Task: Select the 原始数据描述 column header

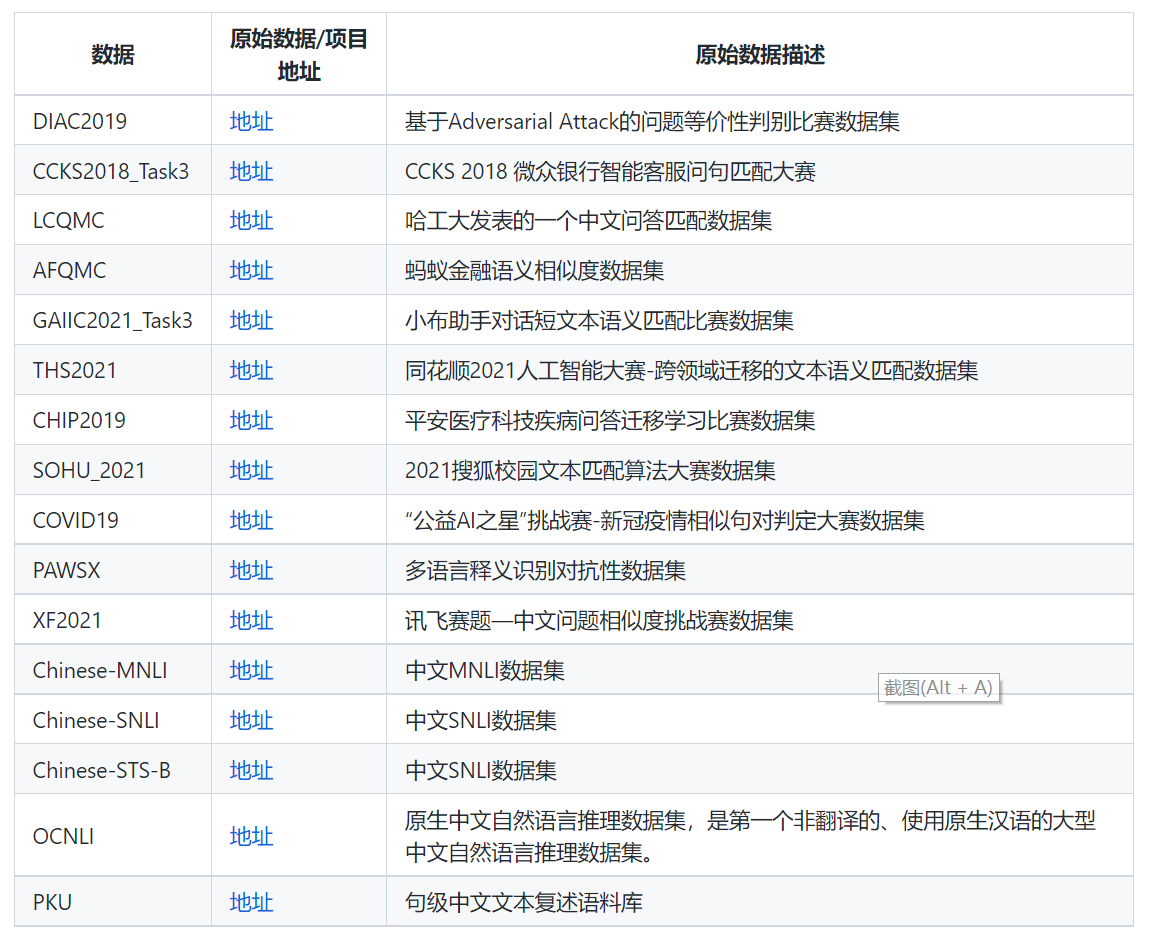Action: pos(760,54)
